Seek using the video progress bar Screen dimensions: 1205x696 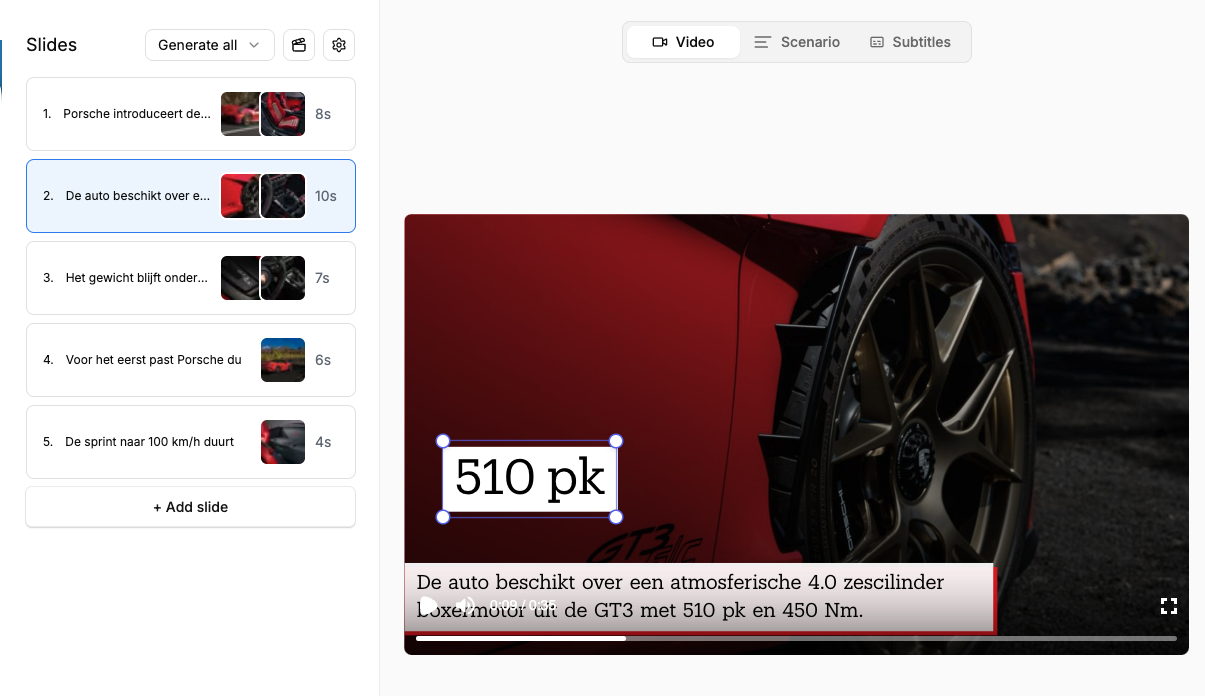[796, 638]
